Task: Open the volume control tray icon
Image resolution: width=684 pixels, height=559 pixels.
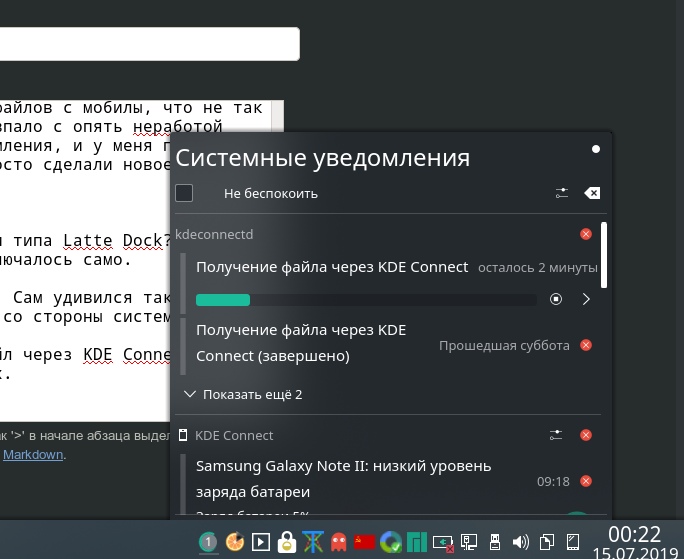Action: (520, 543)
